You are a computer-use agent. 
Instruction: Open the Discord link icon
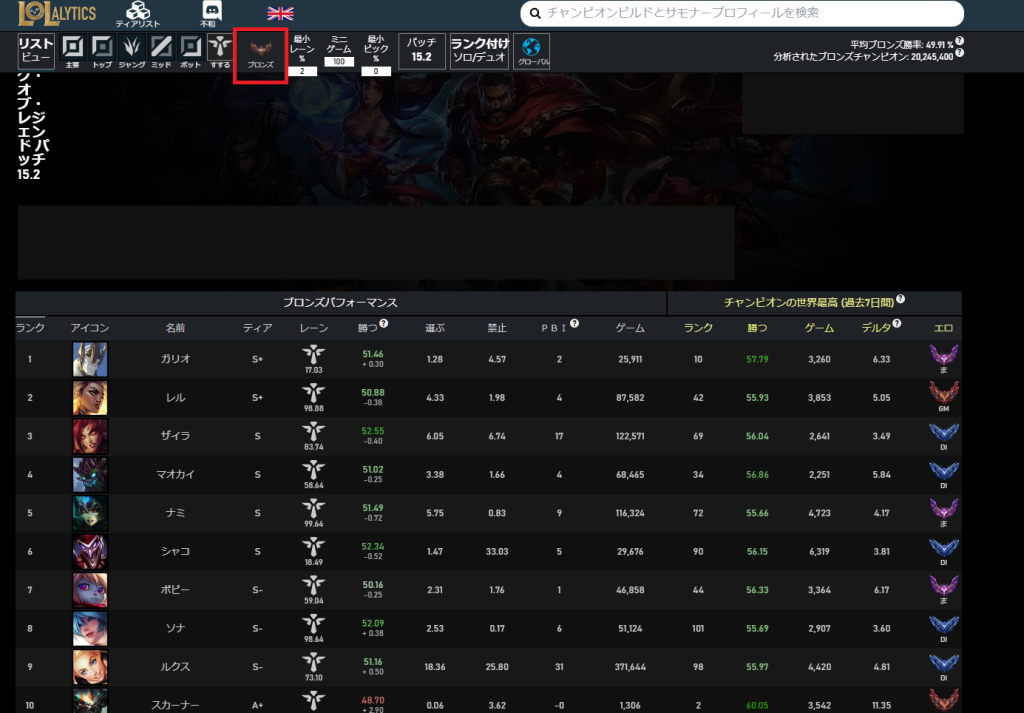tap(210, 14)
